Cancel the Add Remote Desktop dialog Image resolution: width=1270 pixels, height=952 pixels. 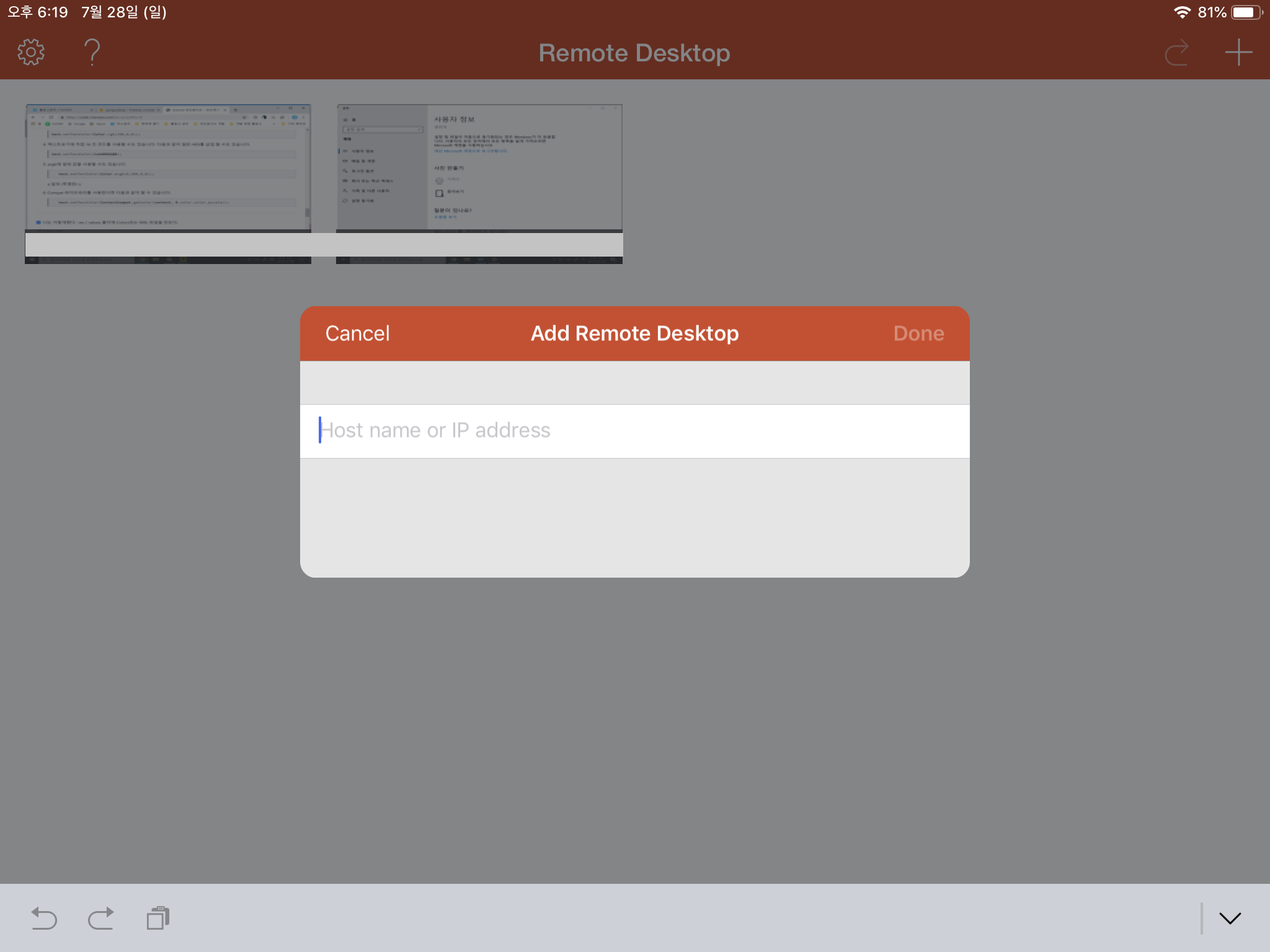(x=357, y=333)
